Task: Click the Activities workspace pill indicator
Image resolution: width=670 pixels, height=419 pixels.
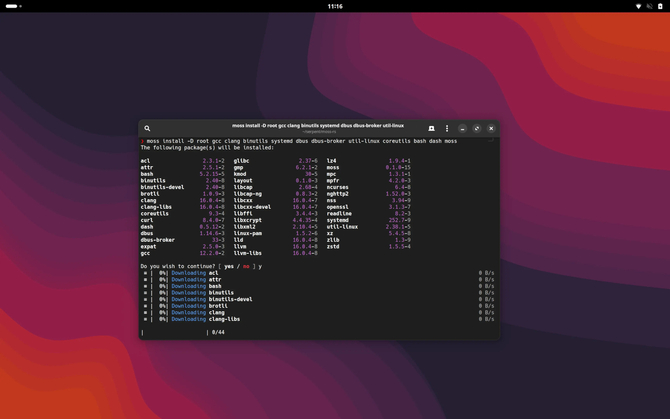Action: (x=12, y=6)
